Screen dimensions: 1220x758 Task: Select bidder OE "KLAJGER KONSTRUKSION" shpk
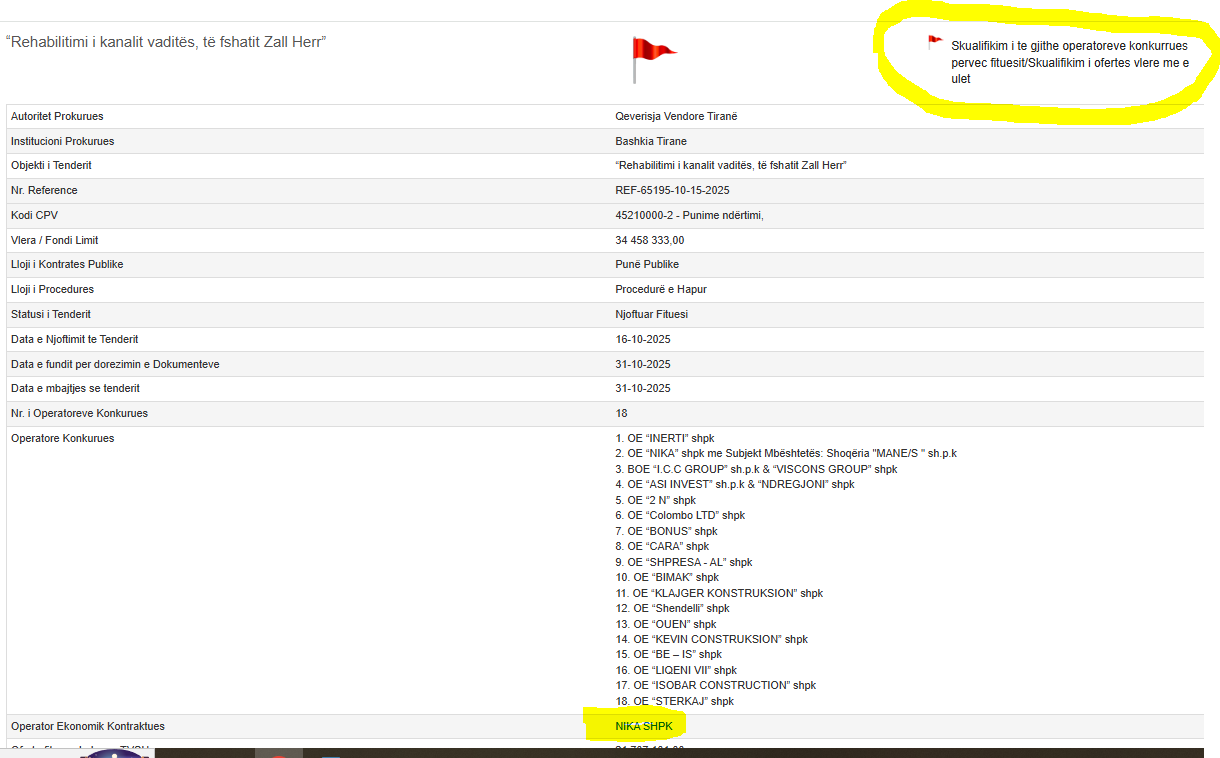[719, 593]
